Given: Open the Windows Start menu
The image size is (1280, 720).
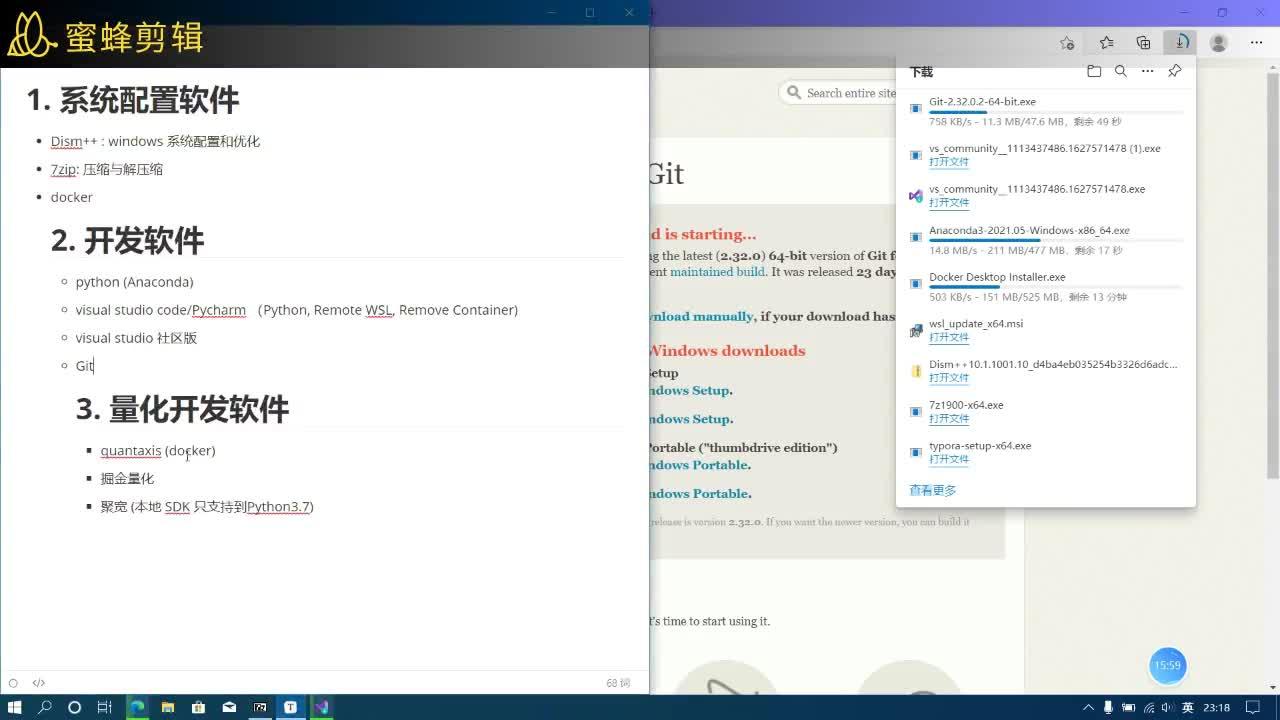Looking at the screenshot, I should pos(15,707).
